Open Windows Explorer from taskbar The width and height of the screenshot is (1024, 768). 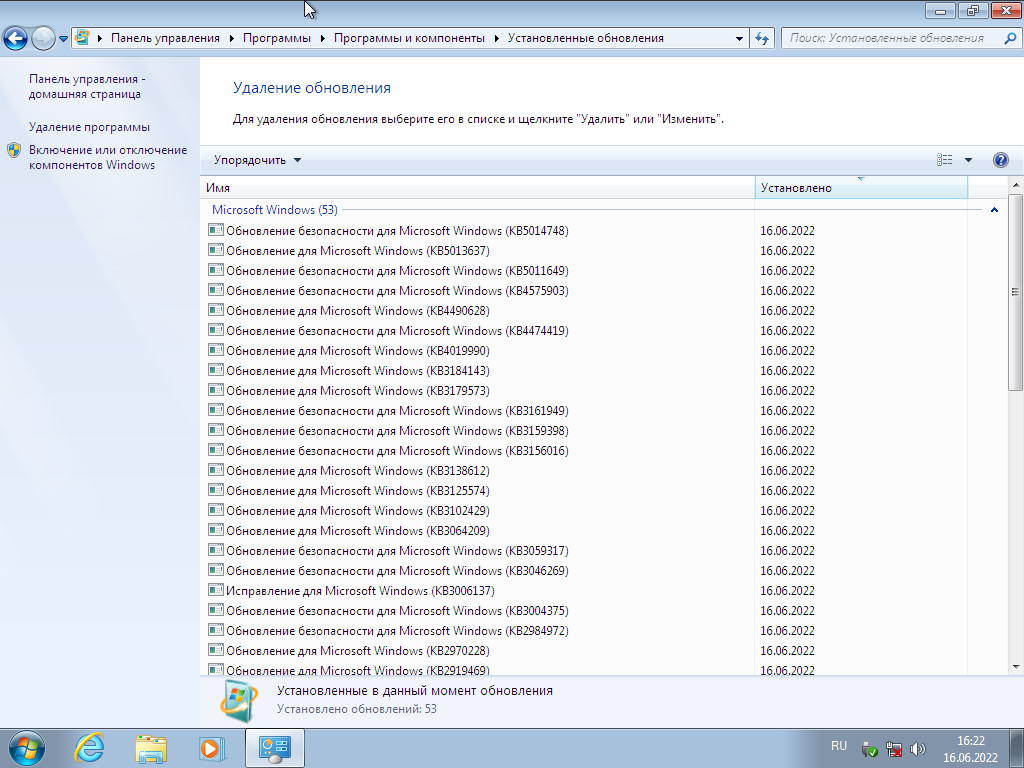point(151,748)
